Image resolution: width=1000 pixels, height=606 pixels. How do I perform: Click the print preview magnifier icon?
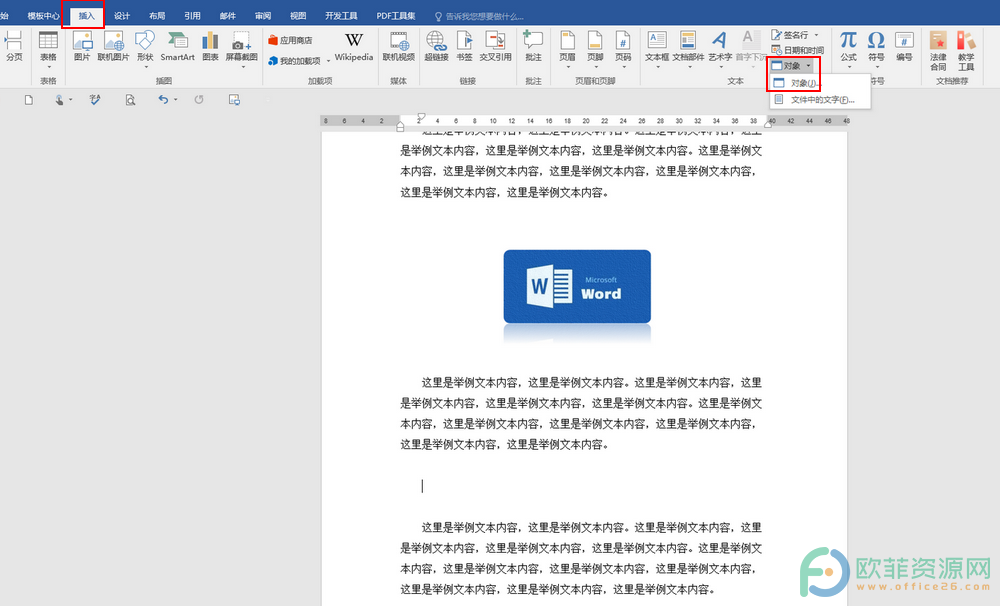click(x=130, y=100)
